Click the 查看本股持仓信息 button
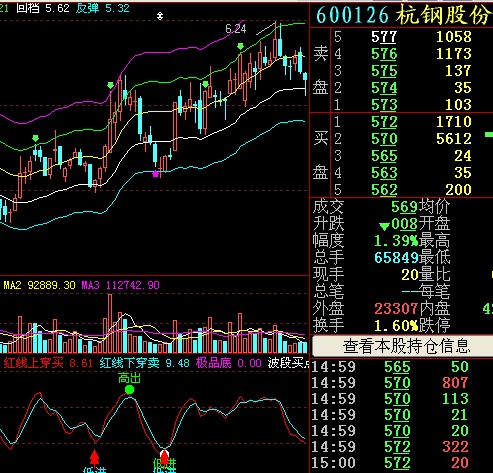This screenshot has width=493, height=473. (x=403, y=346)
